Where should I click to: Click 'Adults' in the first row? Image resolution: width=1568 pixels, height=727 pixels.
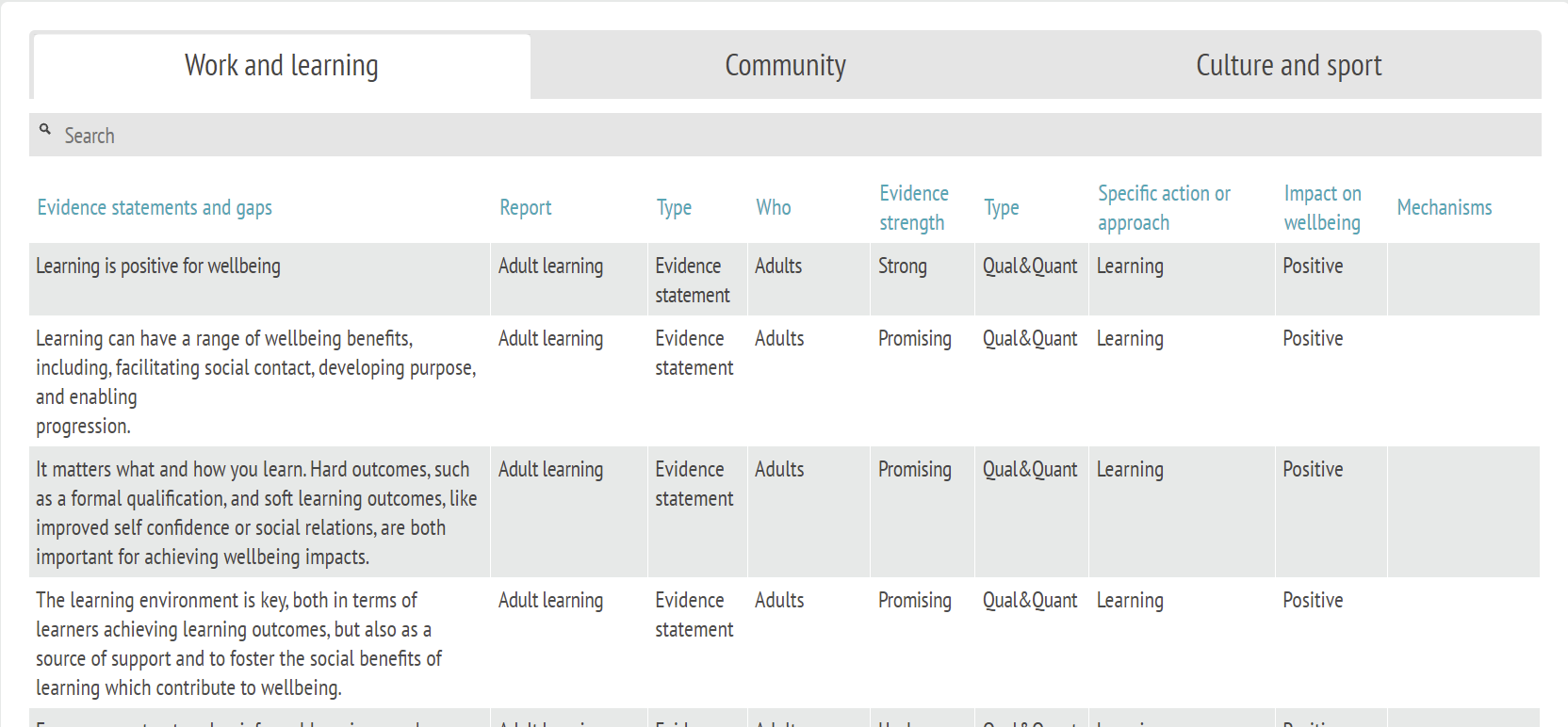pyautogui.click(x=778, y=267)
